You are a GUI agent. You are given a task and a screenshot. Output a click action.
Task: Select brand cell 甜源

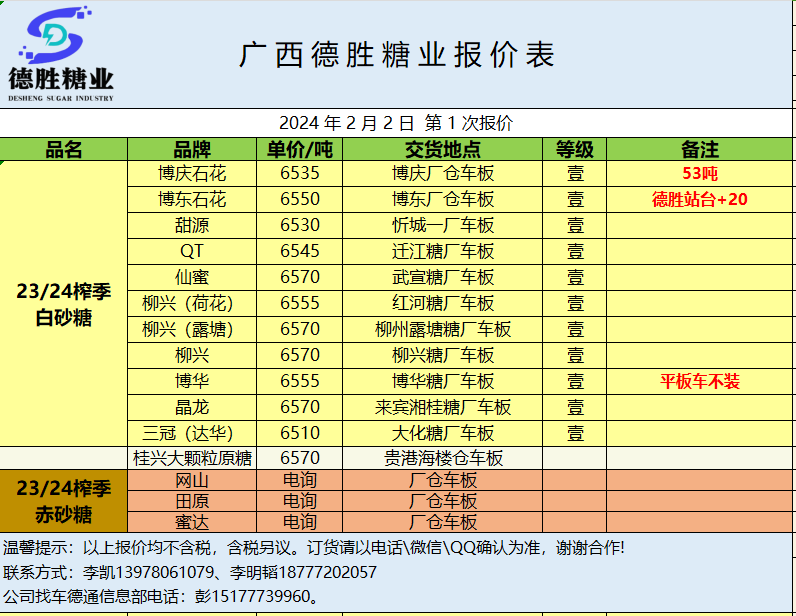coord(192,225)
